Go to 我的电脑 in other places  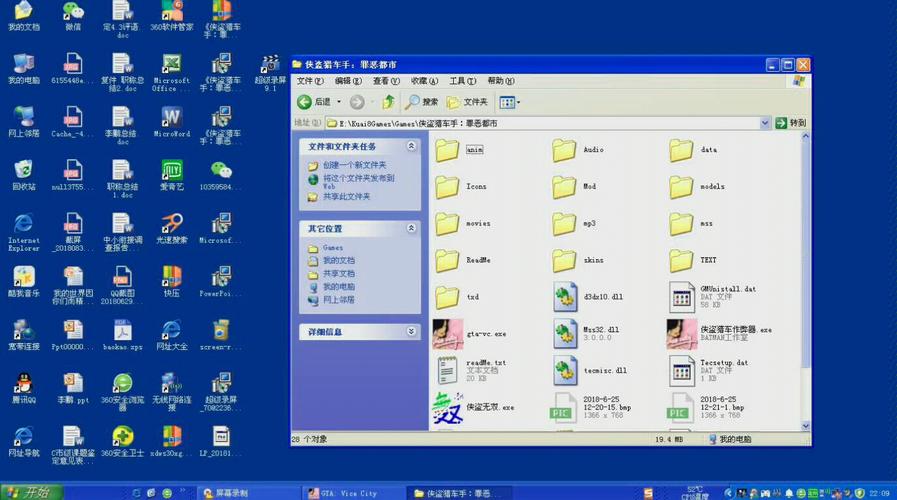[339, 287]
